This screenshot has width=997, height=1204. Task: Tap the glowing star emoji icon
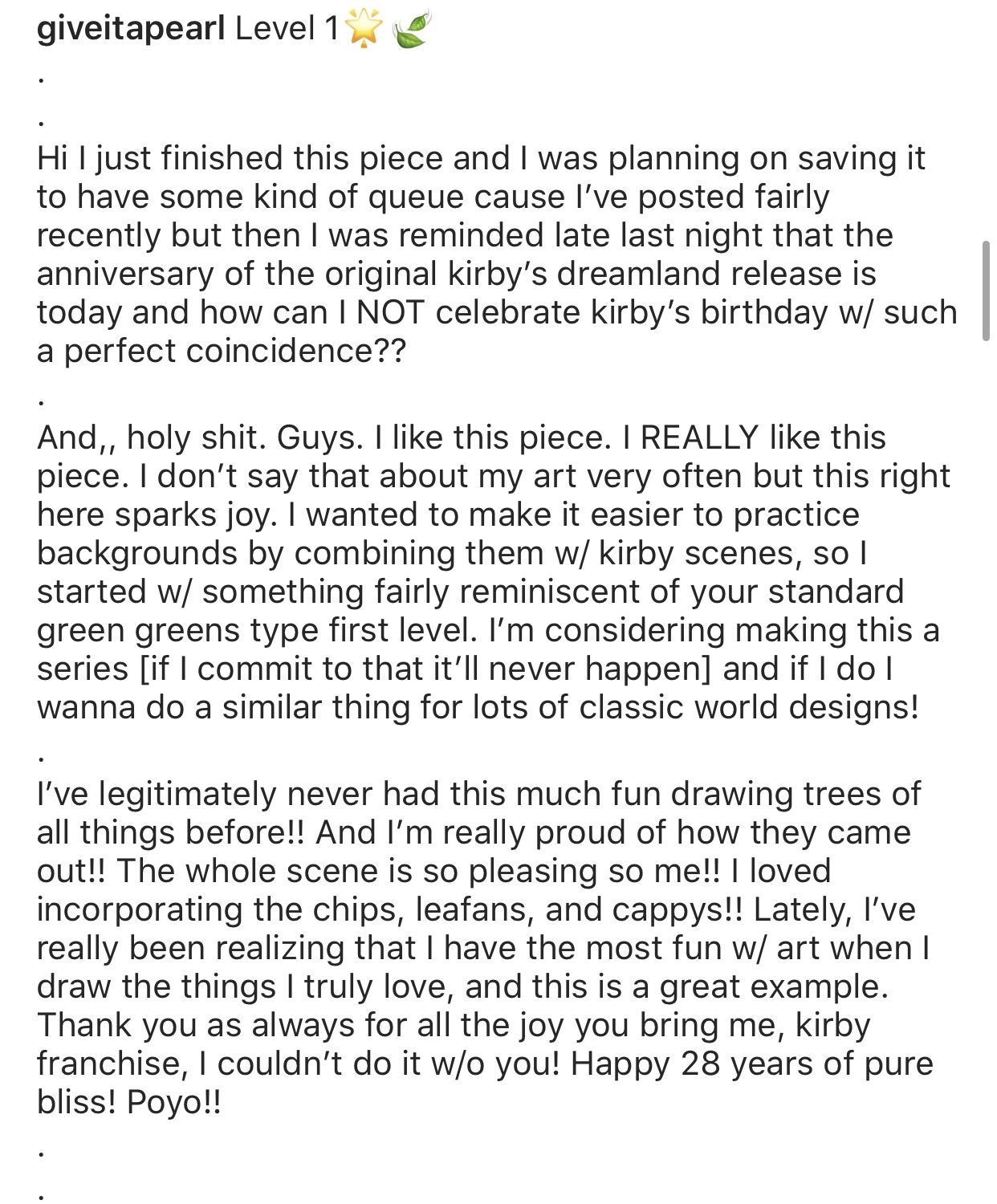[x=364, y=30]
